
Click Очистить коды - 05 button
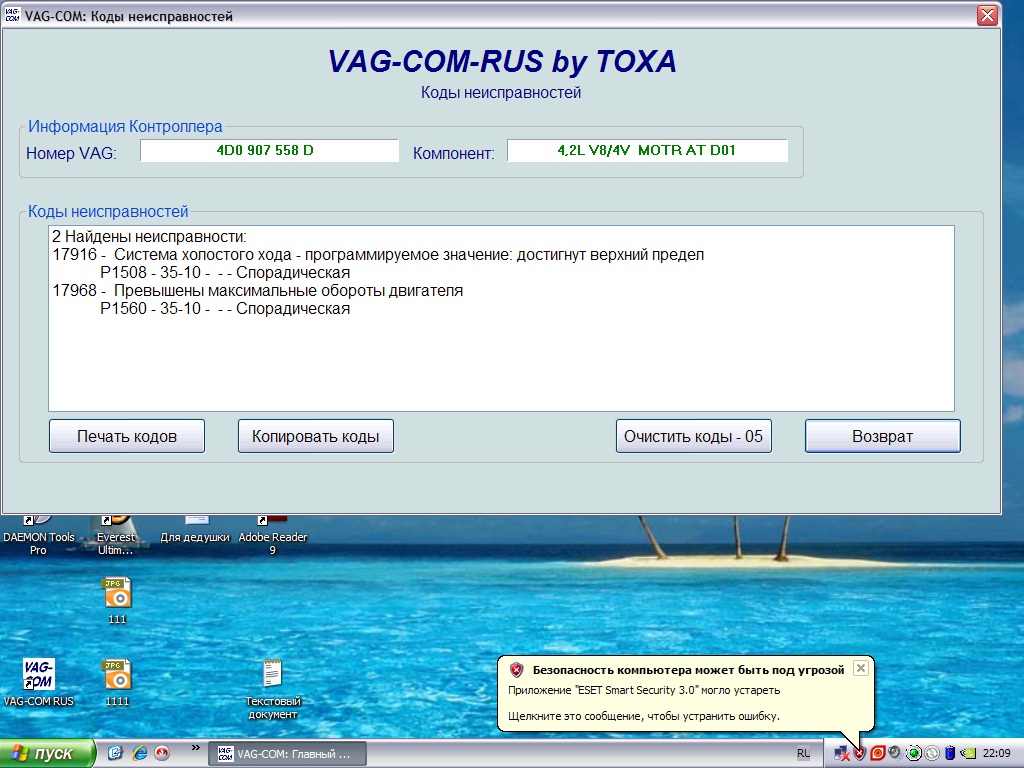click(693, 436)
